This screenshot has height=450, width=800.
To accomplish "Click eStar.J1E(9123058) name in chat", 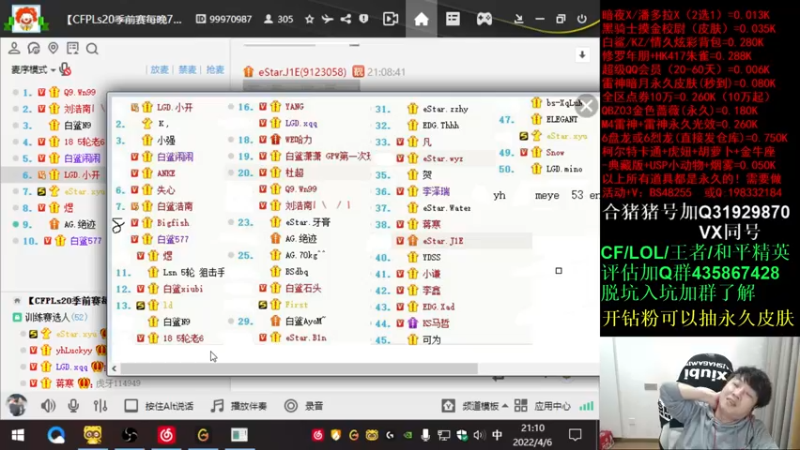I will coord(302,72).
